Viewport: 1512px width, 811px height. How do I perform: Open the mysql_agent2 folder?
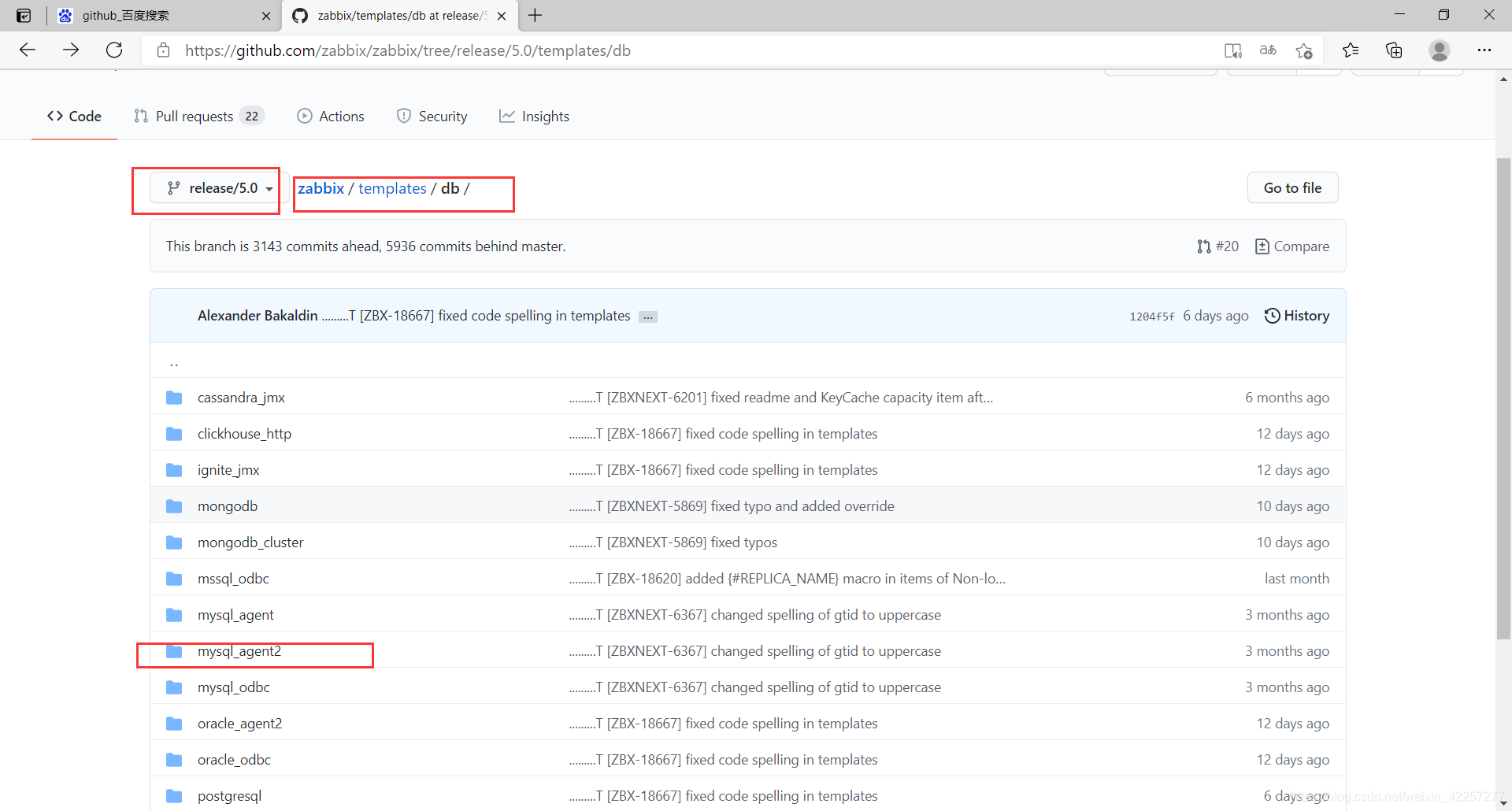pos(239,651)
